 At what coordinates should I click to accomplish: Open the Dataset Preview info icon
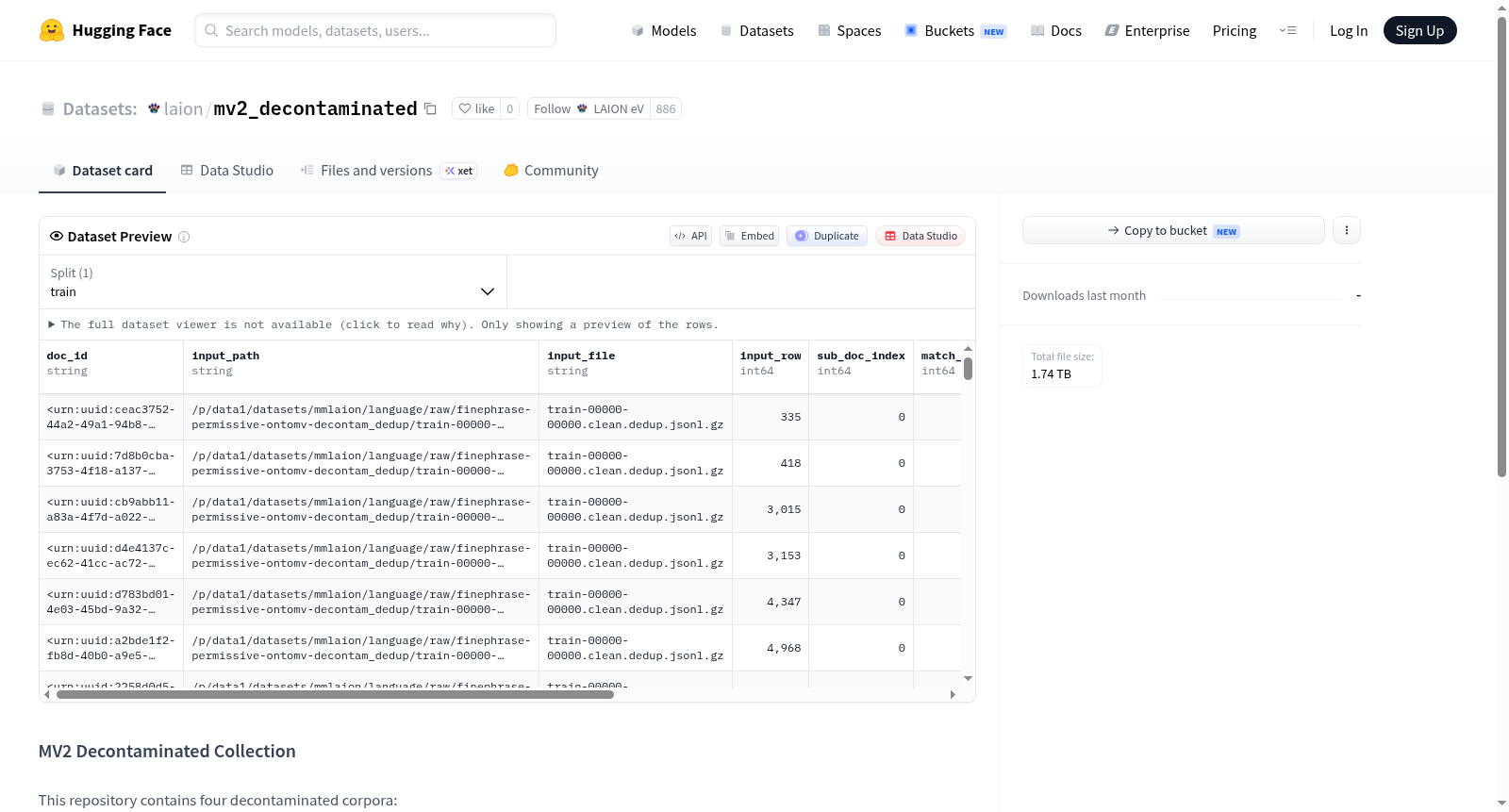point(184,237)
